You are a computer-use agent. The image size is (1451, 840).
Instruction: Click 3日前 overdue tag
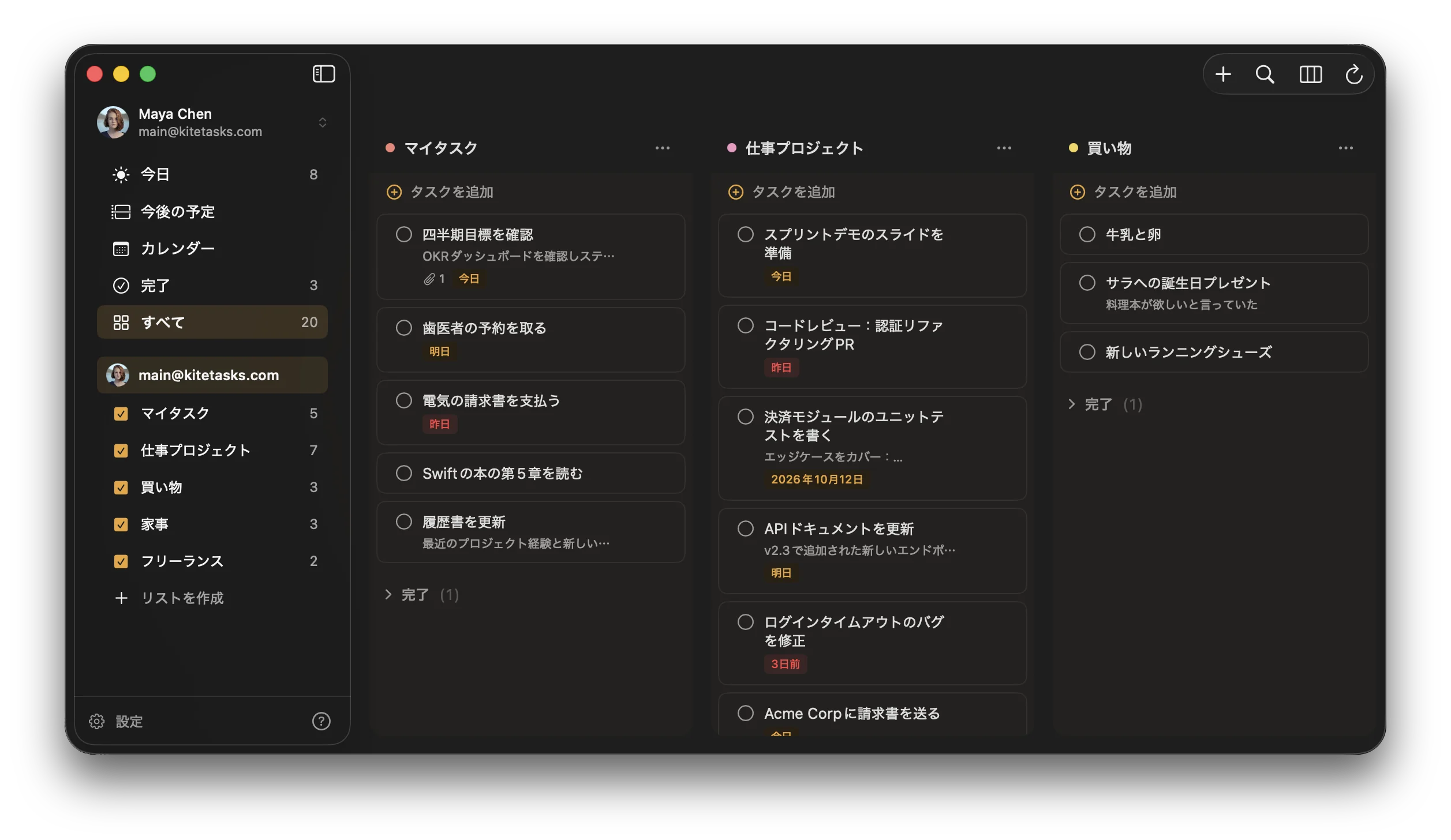pyautogui.click(x=786, y=664)
